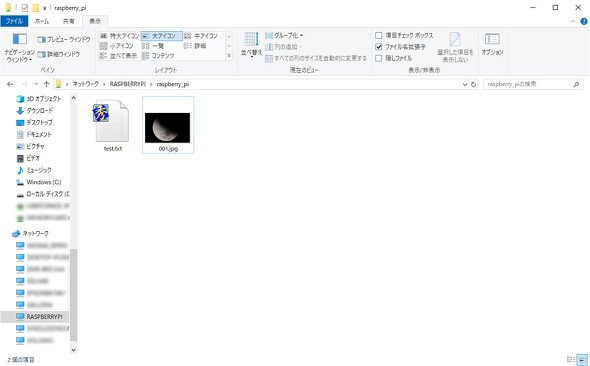Viewport: 590px width, 366px height.
Task: Open address bar history dropdown
Action: click(465, 85)
